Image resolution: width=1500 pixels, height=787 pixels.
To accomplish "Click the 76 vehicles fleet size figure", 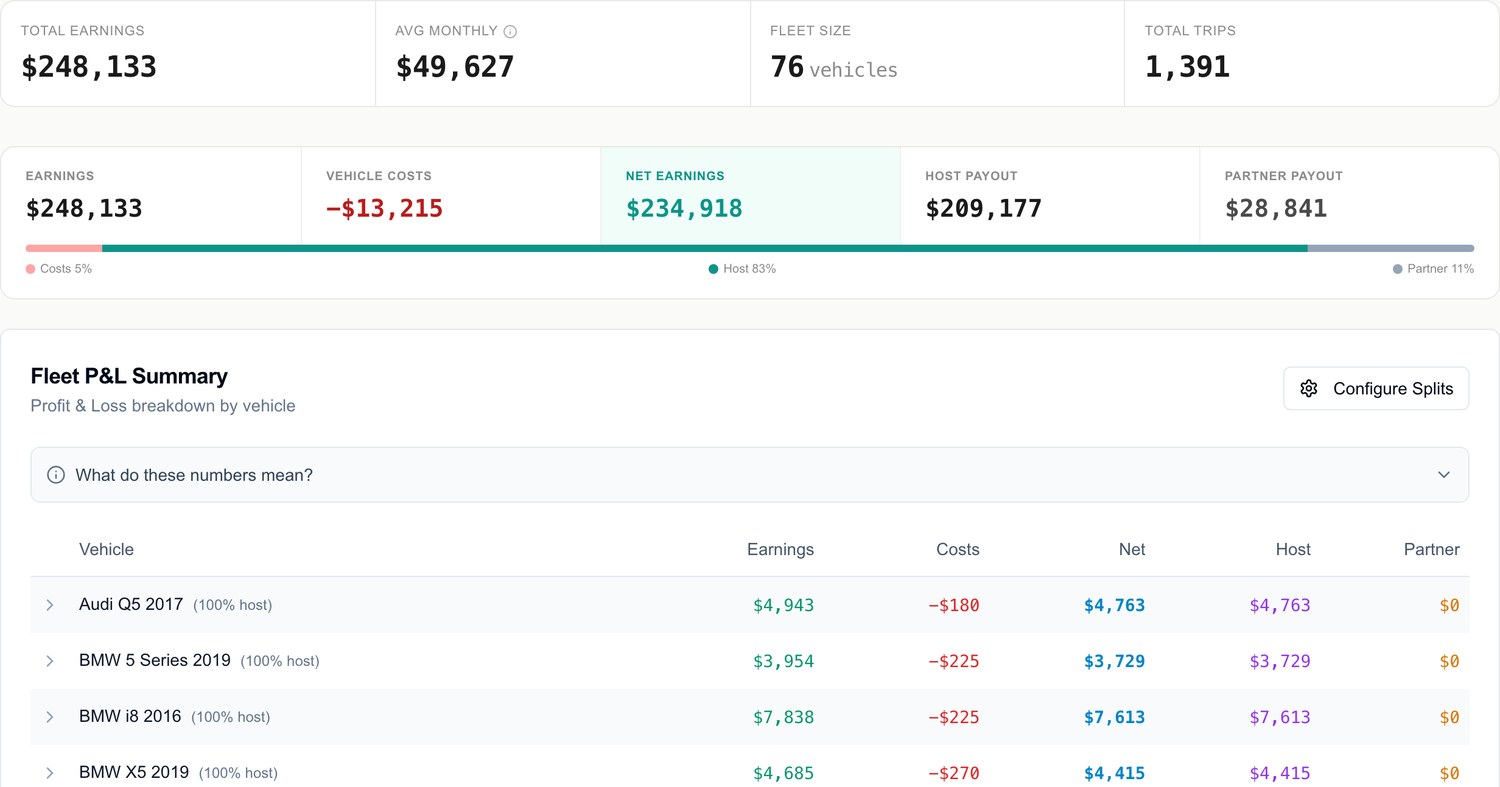I will pyautogui.click(x=834, y=67).
